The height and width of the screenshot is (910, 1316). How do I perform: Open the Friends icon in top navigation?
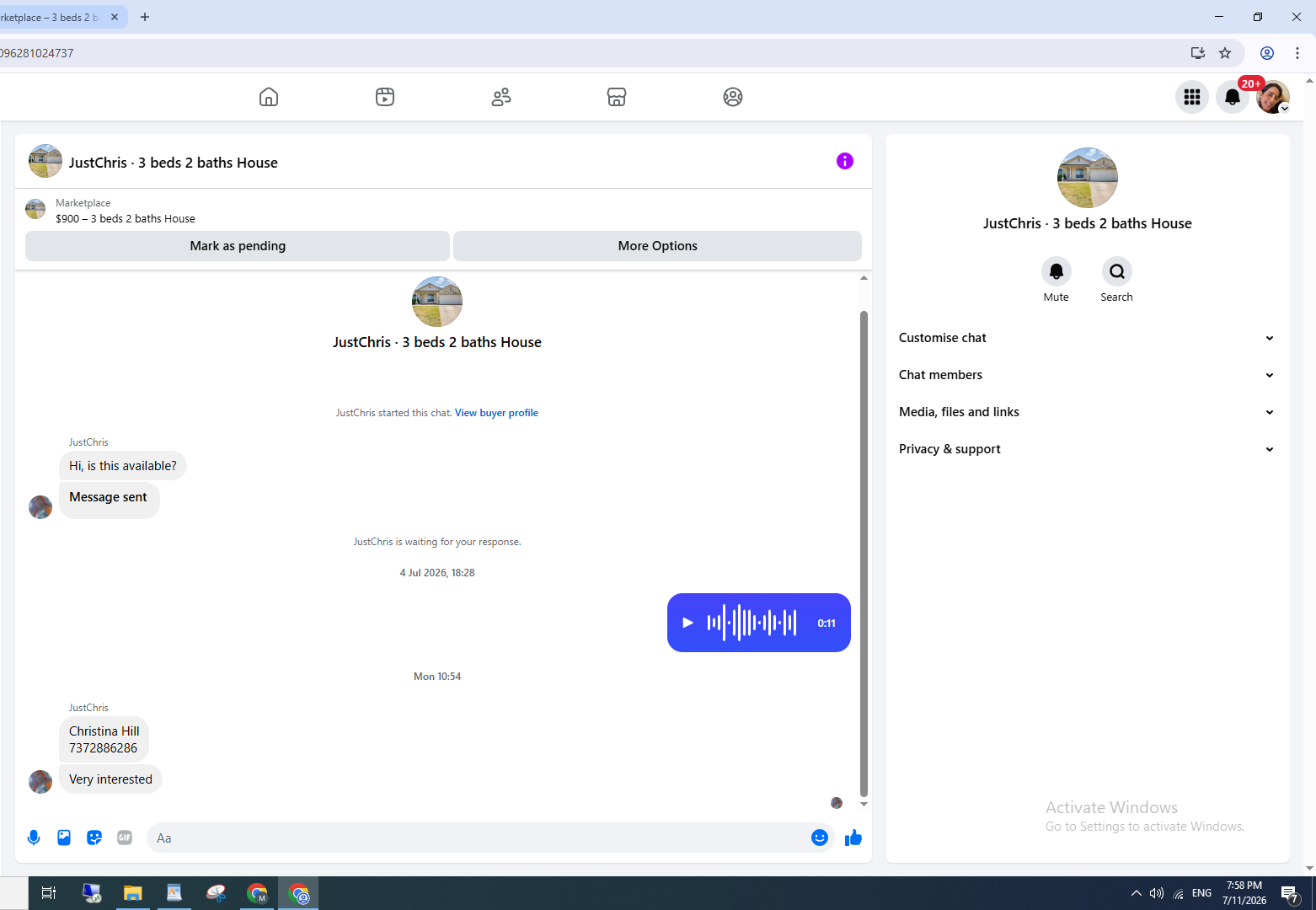(501, 97)
